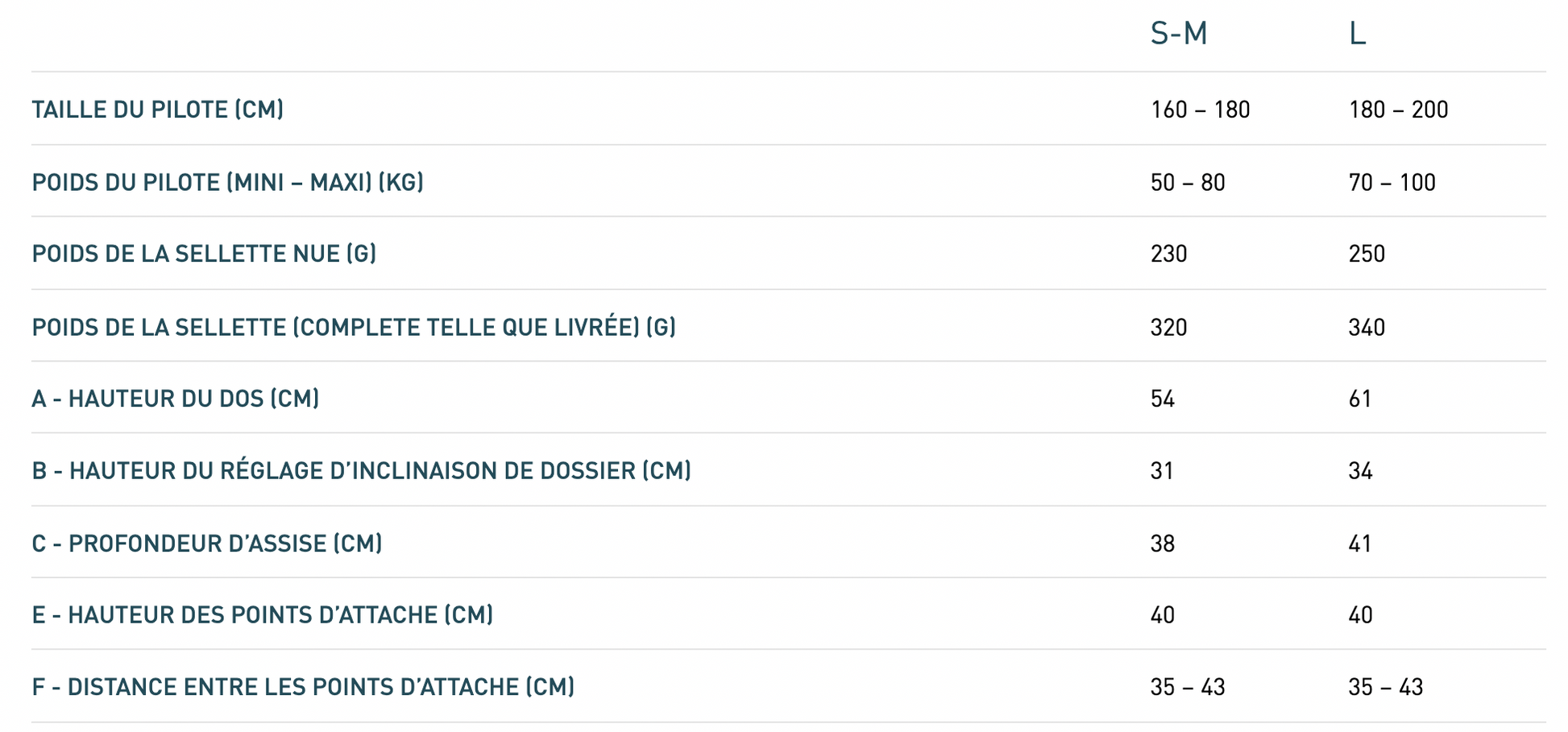Select the TAILLE DU PILOTE (CM) row label

pyautogui.click(x=158, y=110)
